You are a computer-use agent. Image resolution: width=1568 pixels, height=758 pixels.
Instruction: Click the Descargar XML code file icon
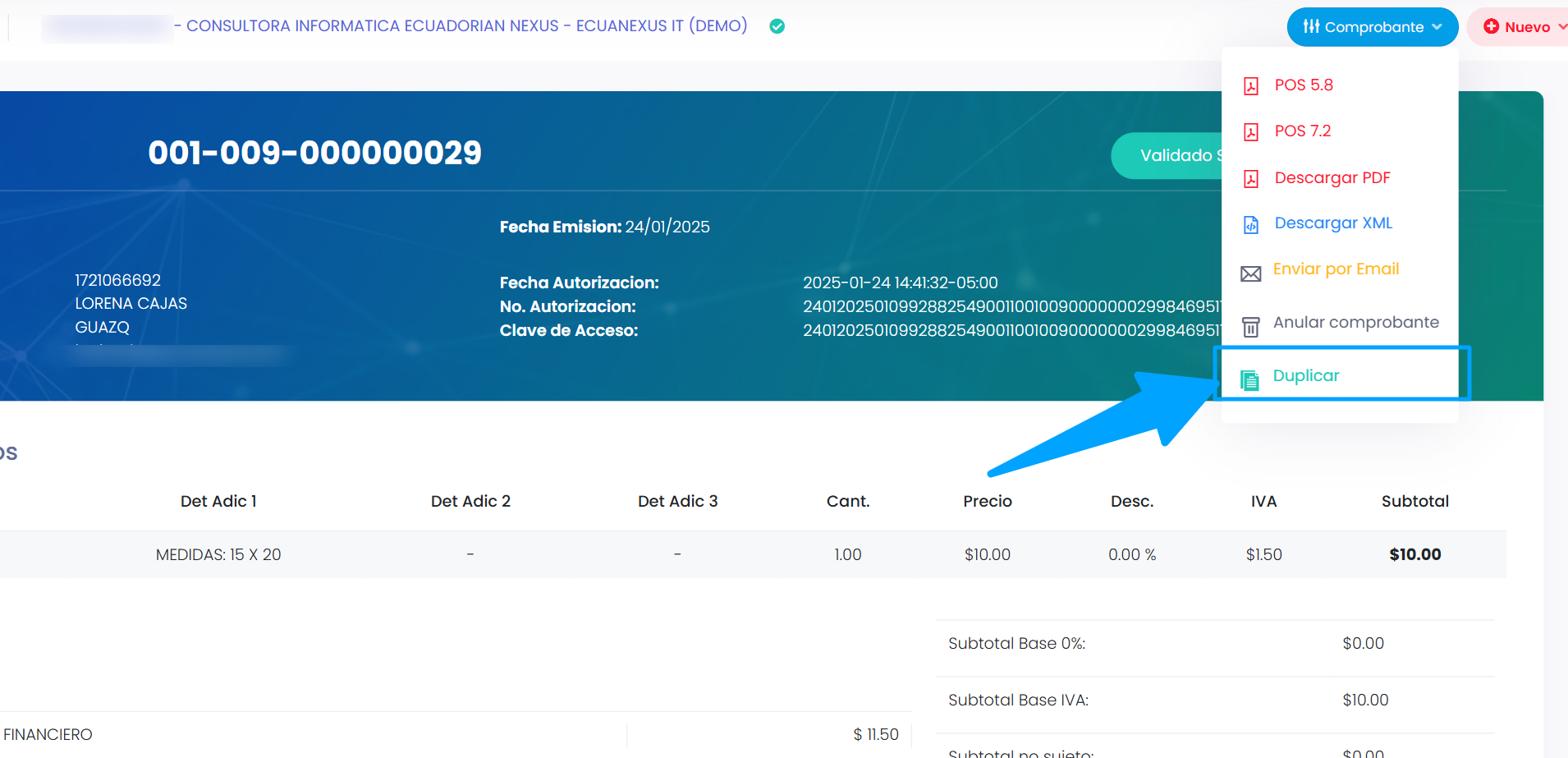(x=1250, y=225)
